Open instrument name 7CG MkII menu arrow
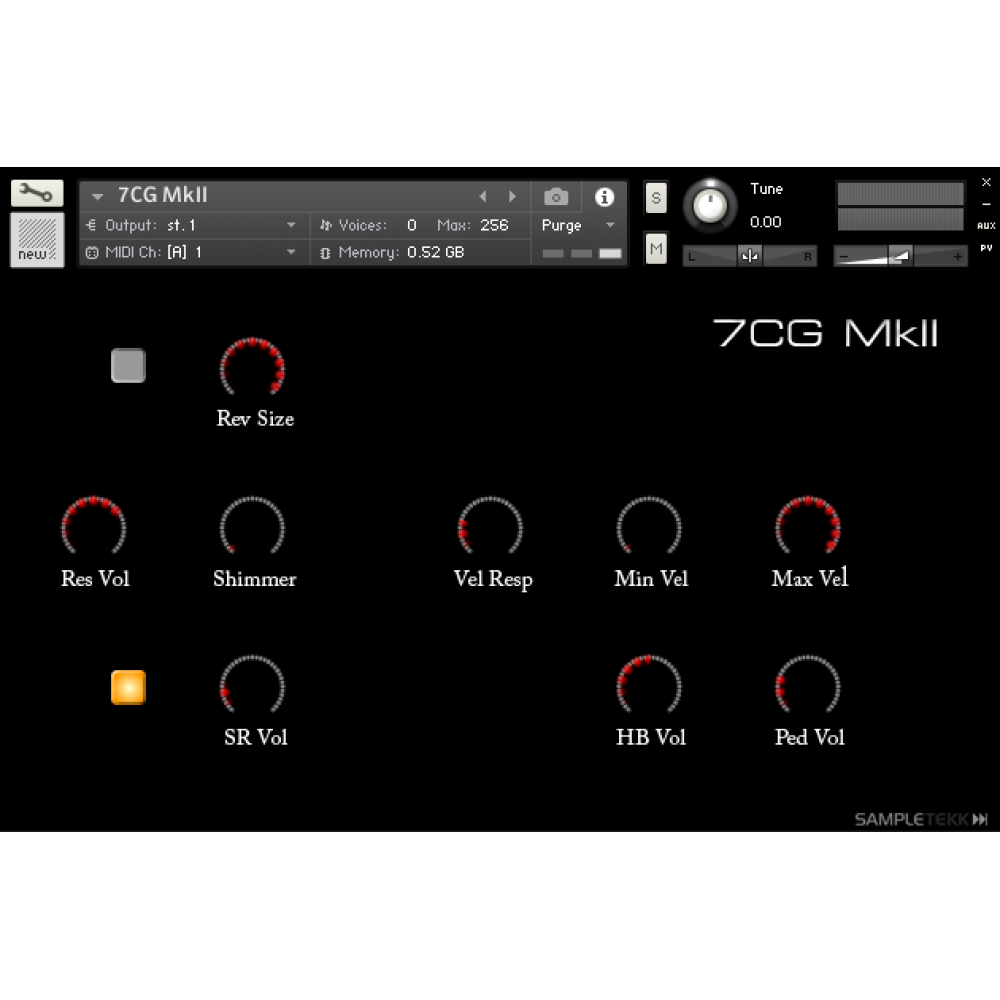 pyautogui.click(x=98, y=197)
